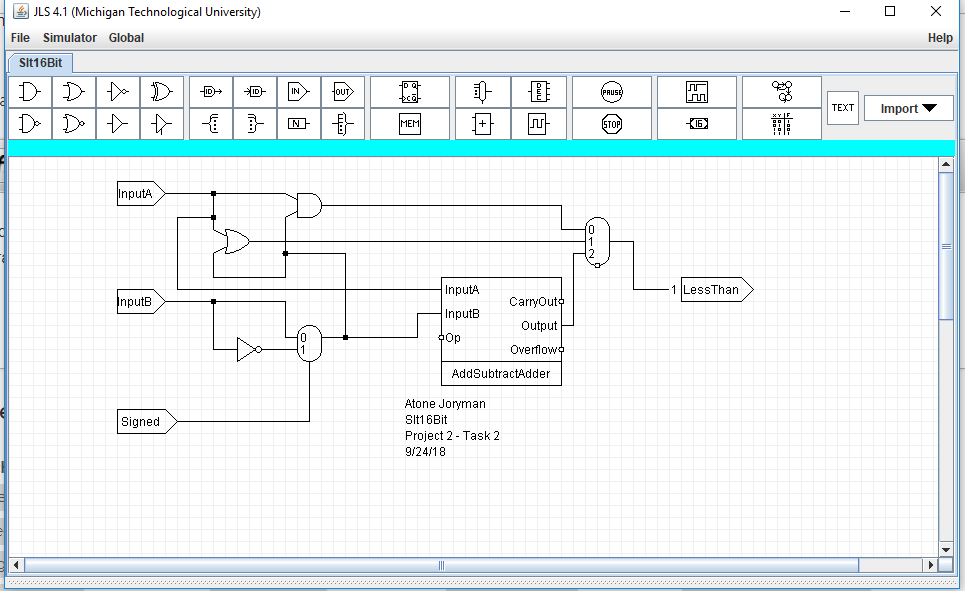Open the Help menu
Image resolution: width=965 pixels, height=591 pixels.
[x=940, y=38]
